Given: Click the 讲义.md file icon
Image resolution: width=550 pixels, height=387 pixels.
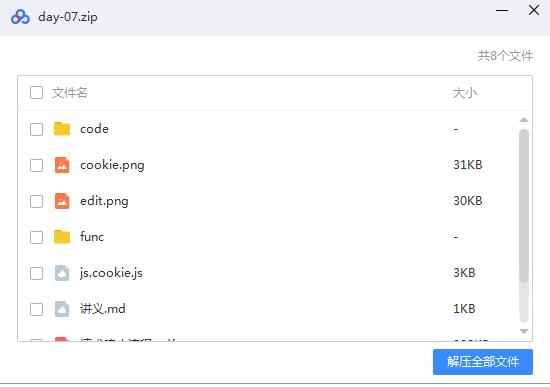Looking at the screenshot, I should click(62, 309).
